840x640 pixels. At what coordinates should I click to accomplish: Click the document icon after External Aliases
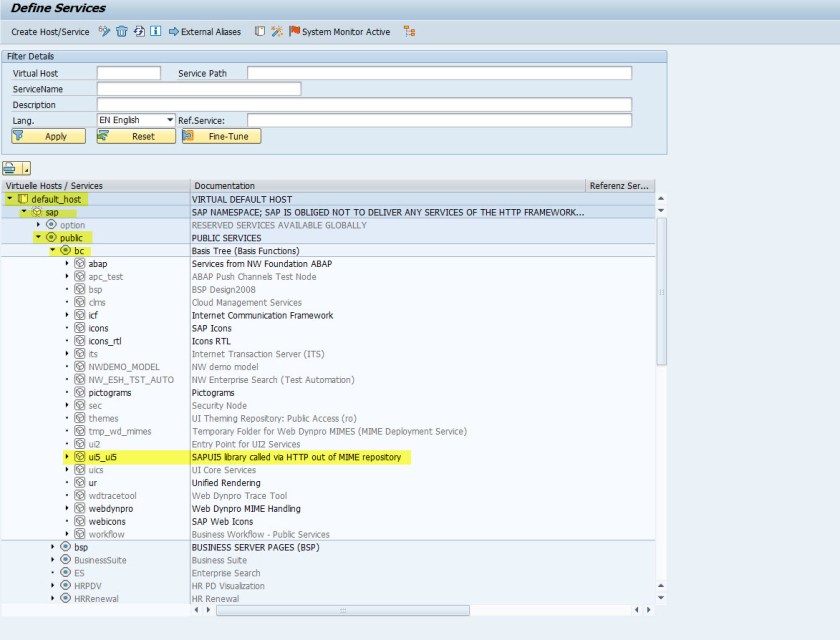point(260,32)
